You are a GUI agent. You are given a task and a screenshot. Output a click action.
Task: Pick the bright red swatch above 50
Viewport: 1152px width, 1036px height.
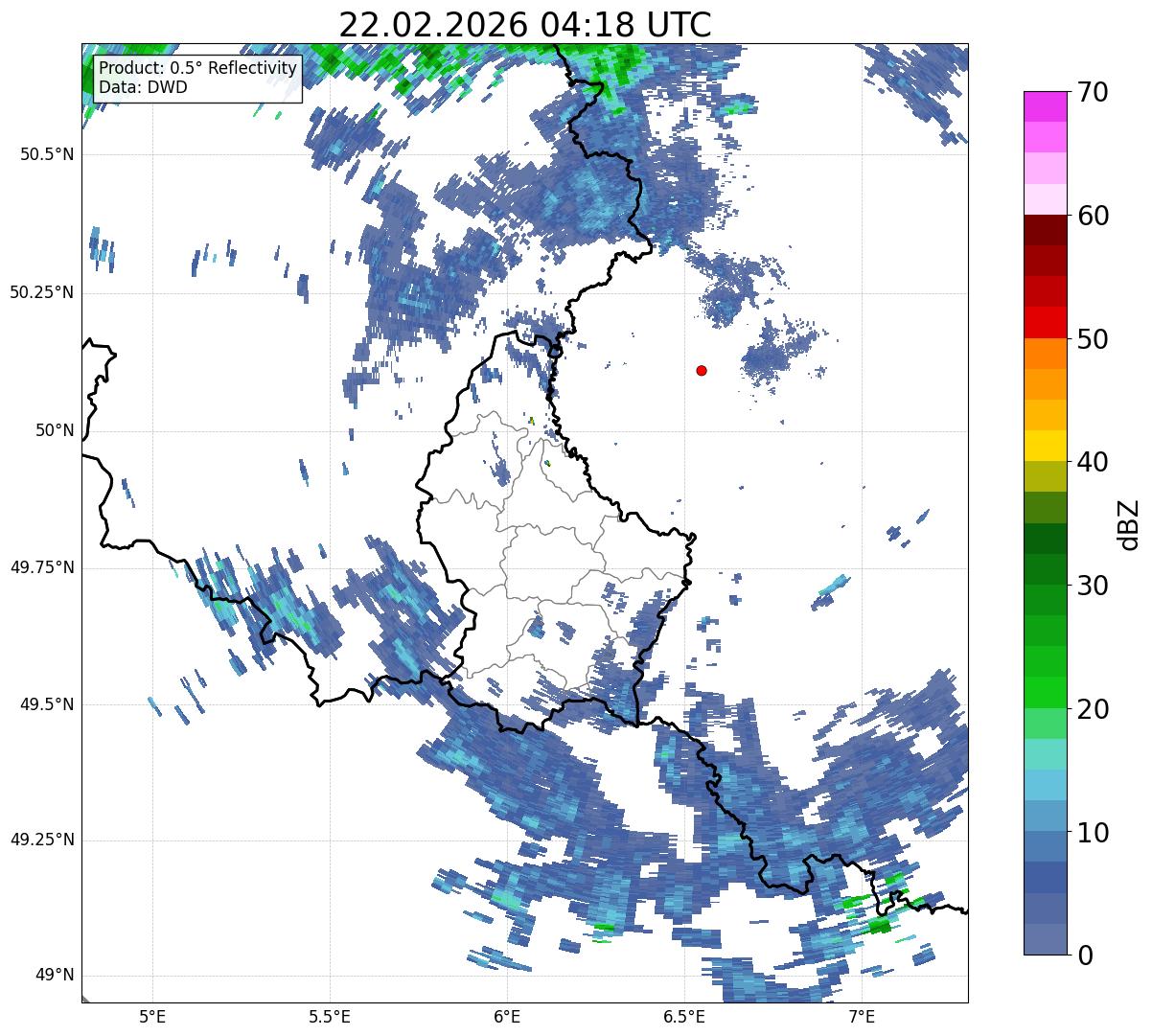coord(1045,322)
